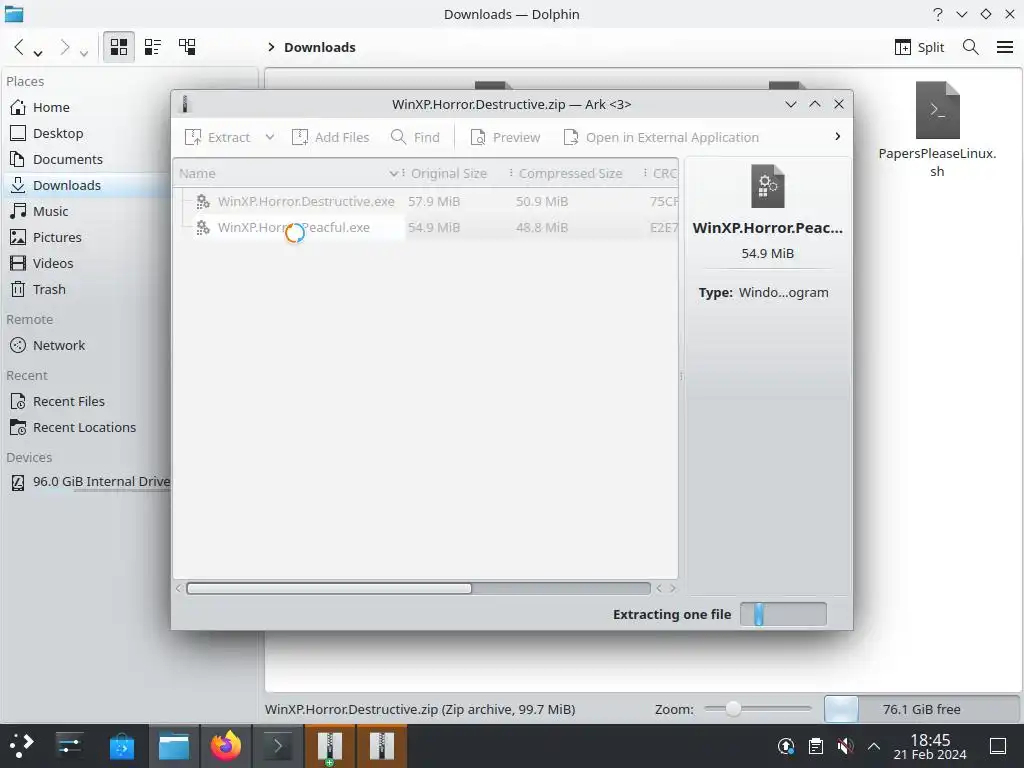Open back history dropdown arrow

tap(38, 52)
